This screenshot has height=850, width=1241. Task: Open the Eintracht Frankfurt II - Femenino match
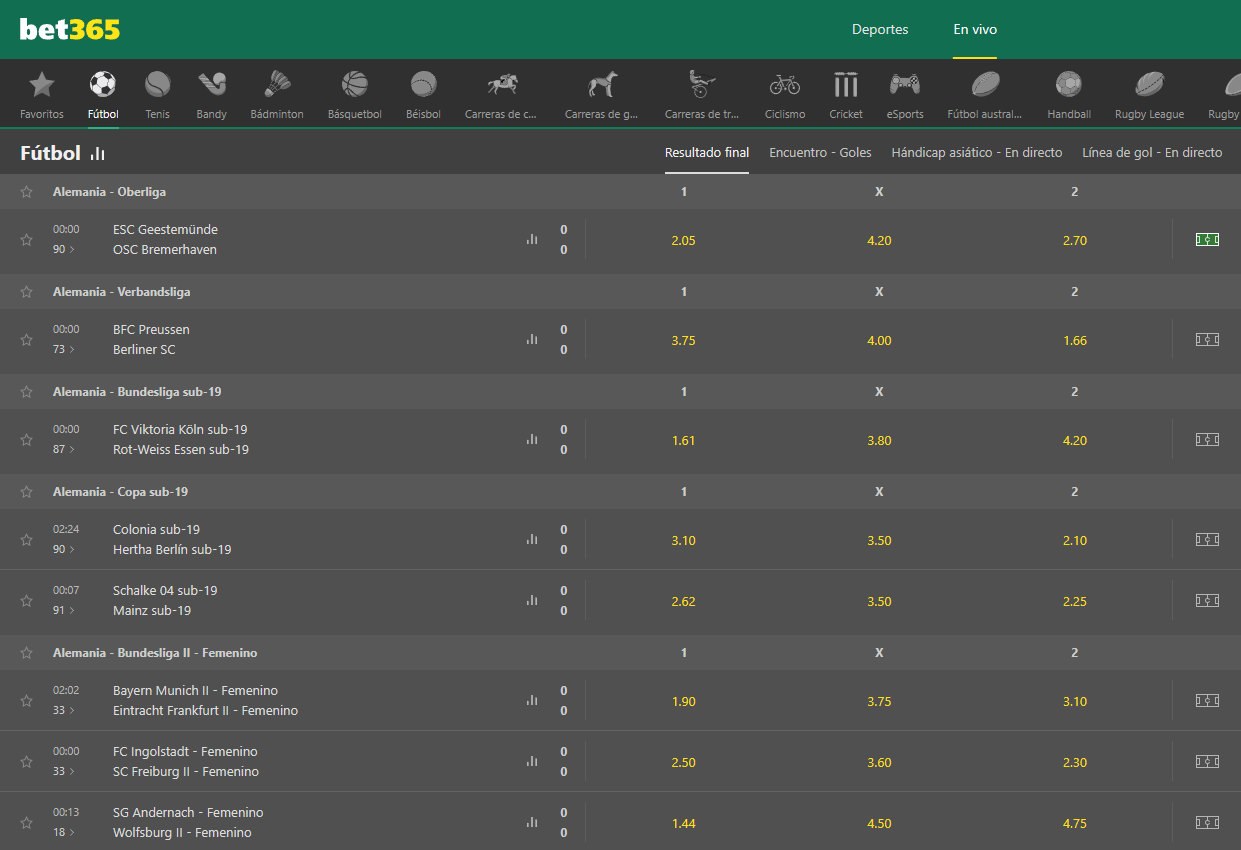pos(205,710)
